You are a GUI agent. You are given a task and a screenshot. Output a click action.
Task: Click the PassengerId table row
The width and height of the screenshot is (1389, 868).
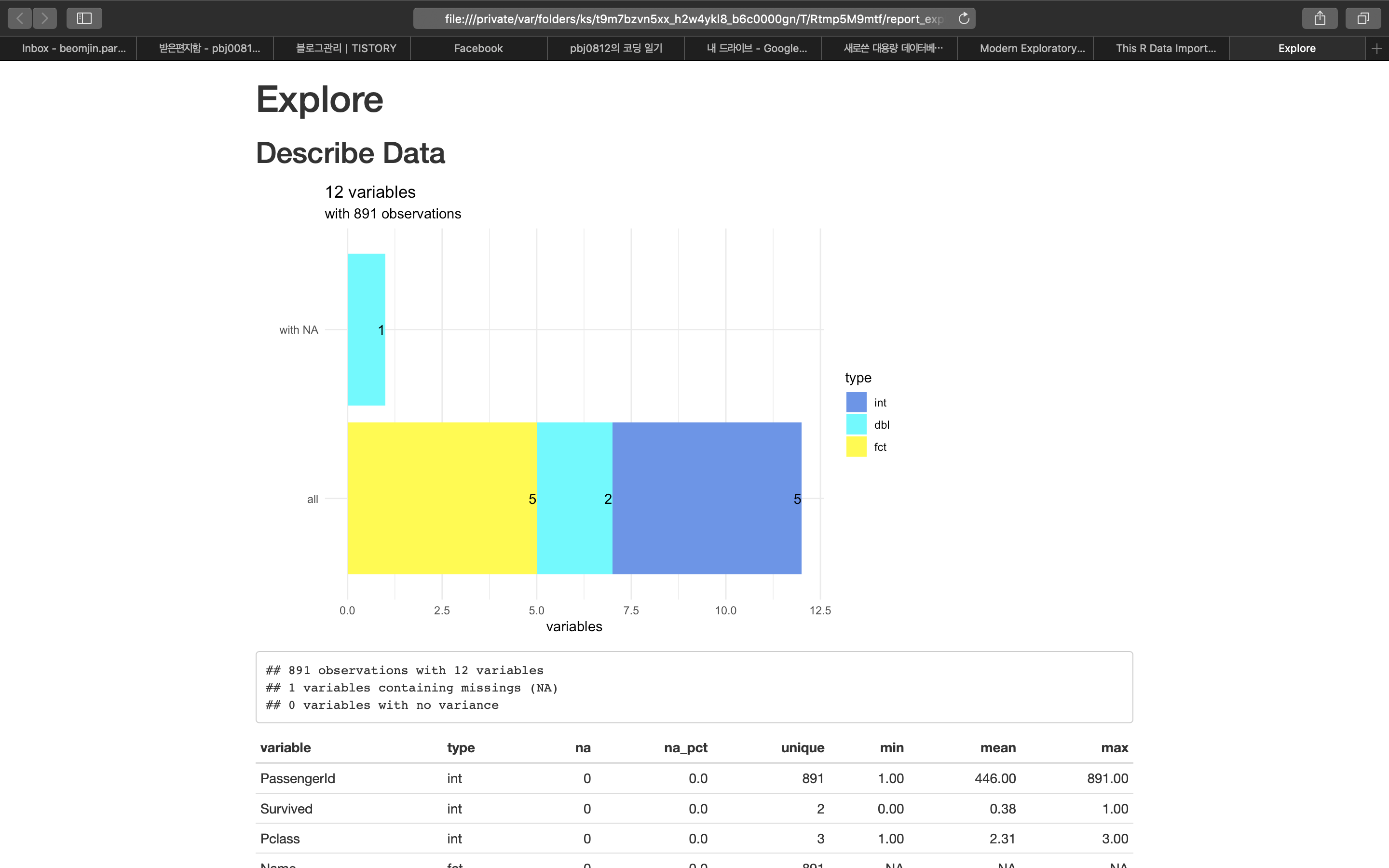pos(297,778)
